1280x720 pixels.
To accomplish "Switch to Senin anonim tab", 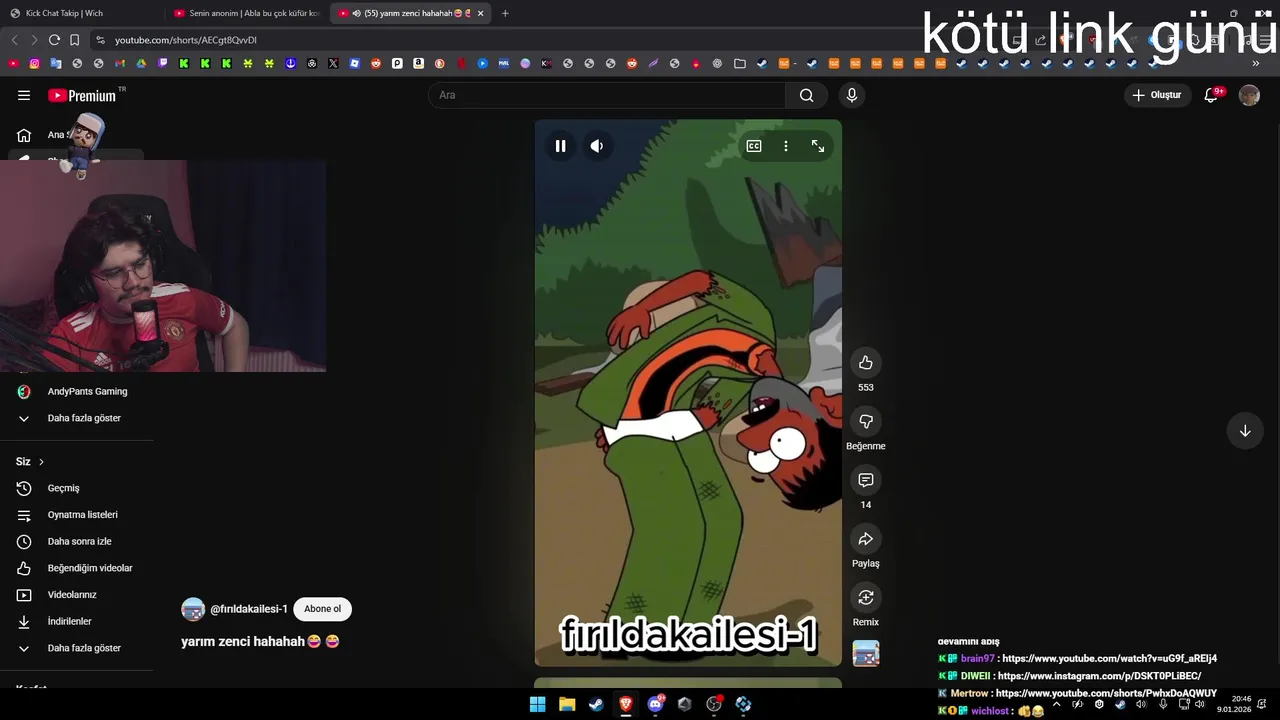I will (x=246, y=13).
